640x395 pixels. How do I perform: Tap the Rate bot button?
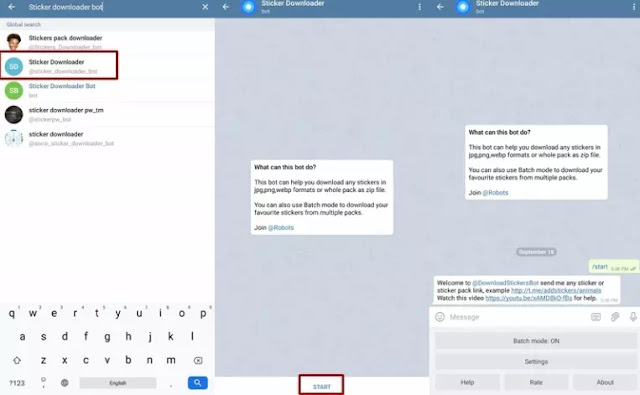tap(536, 382)
